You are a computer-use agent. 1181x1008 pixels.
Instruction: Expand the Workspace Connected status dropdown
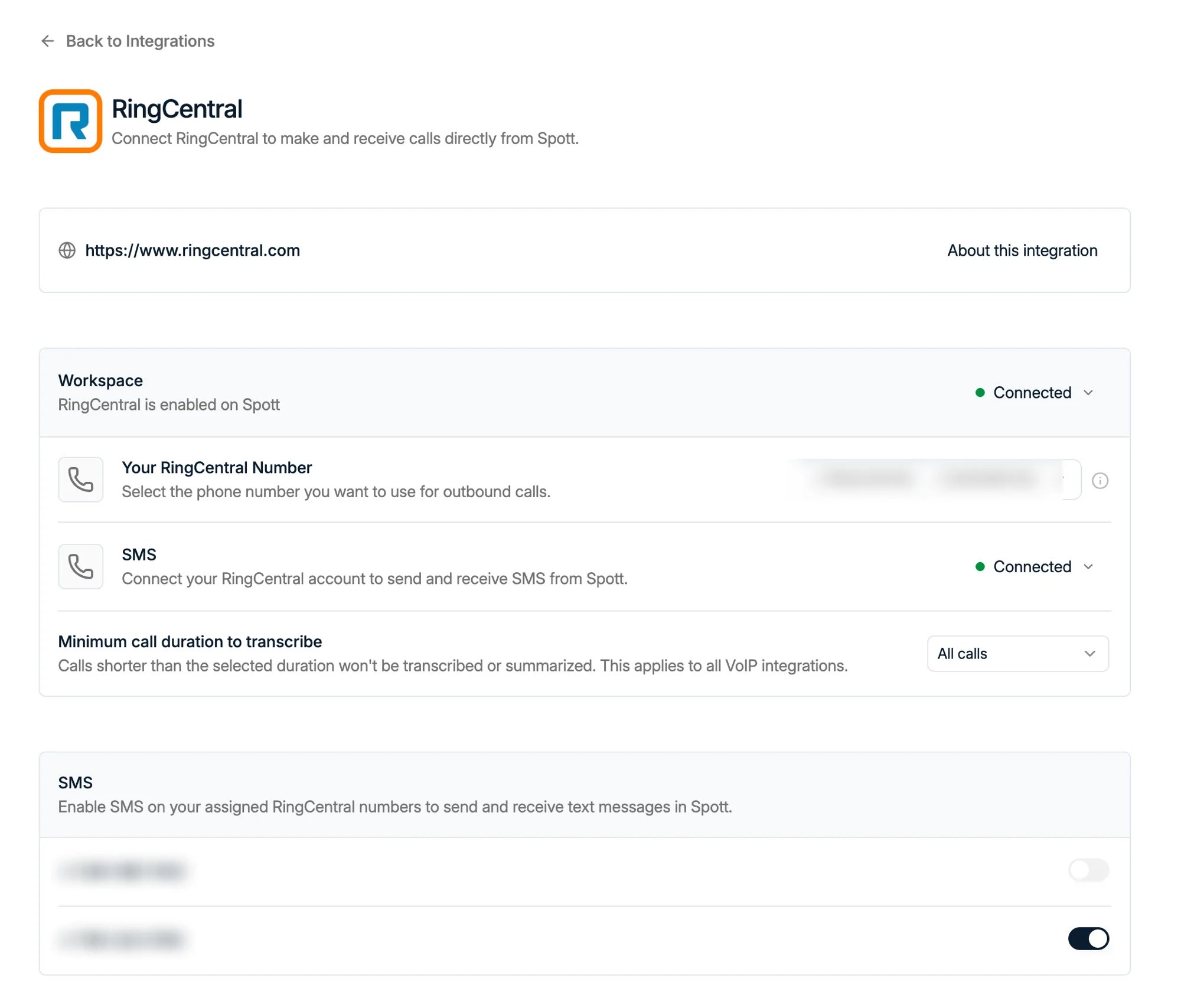coord(1035,393)
